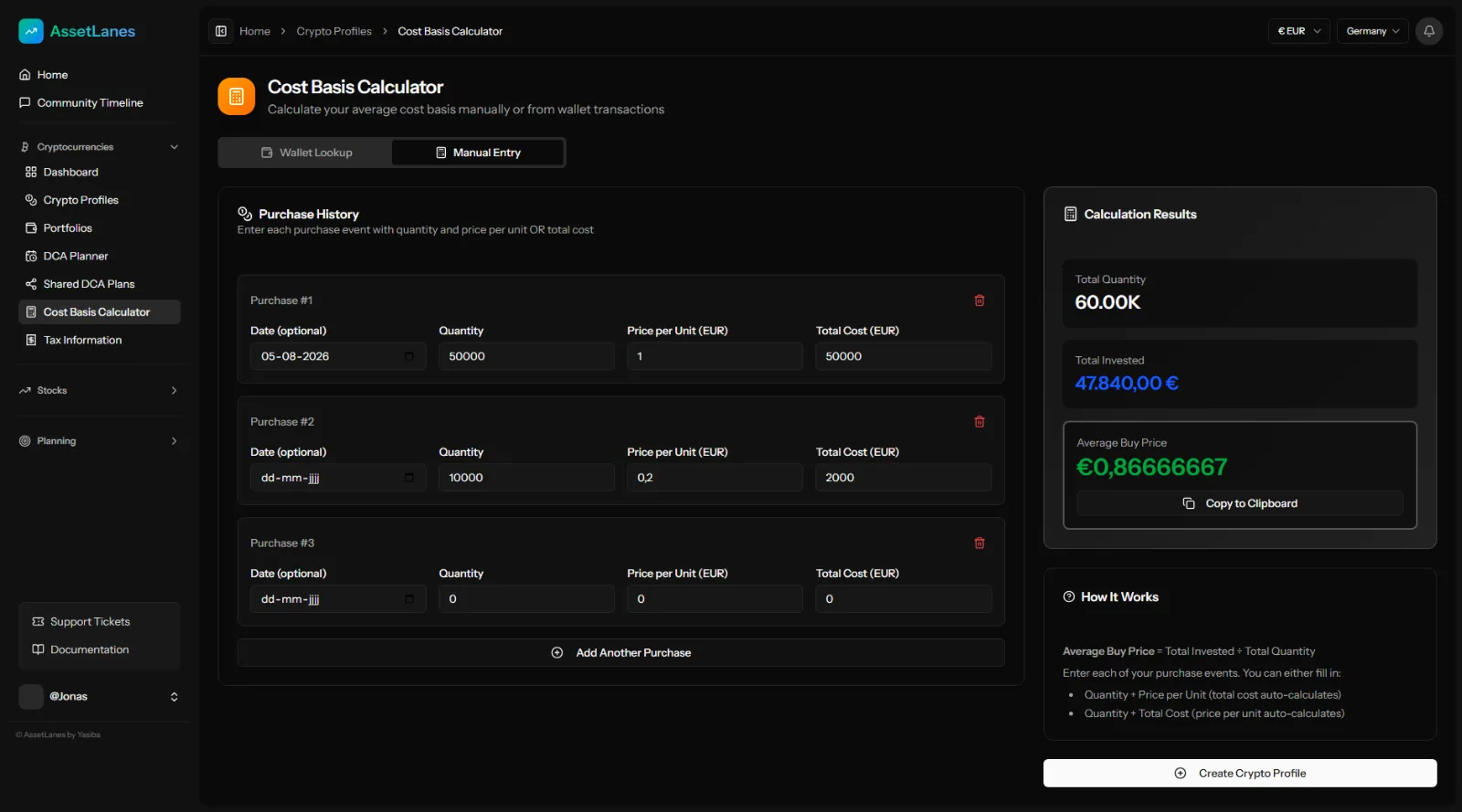Open Portfolios page
This screenshot has height=812, width=1462.
tap(99, 228)
